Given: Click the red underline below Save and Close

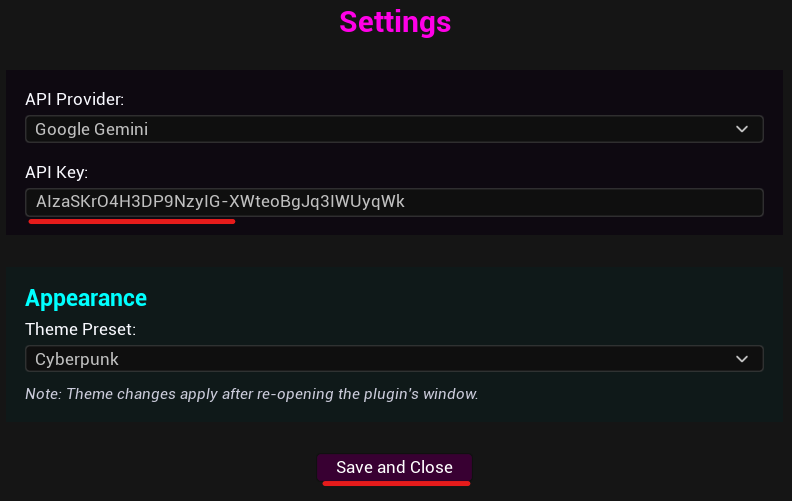Looking at the screenshot, I should (x=396, y=484).
